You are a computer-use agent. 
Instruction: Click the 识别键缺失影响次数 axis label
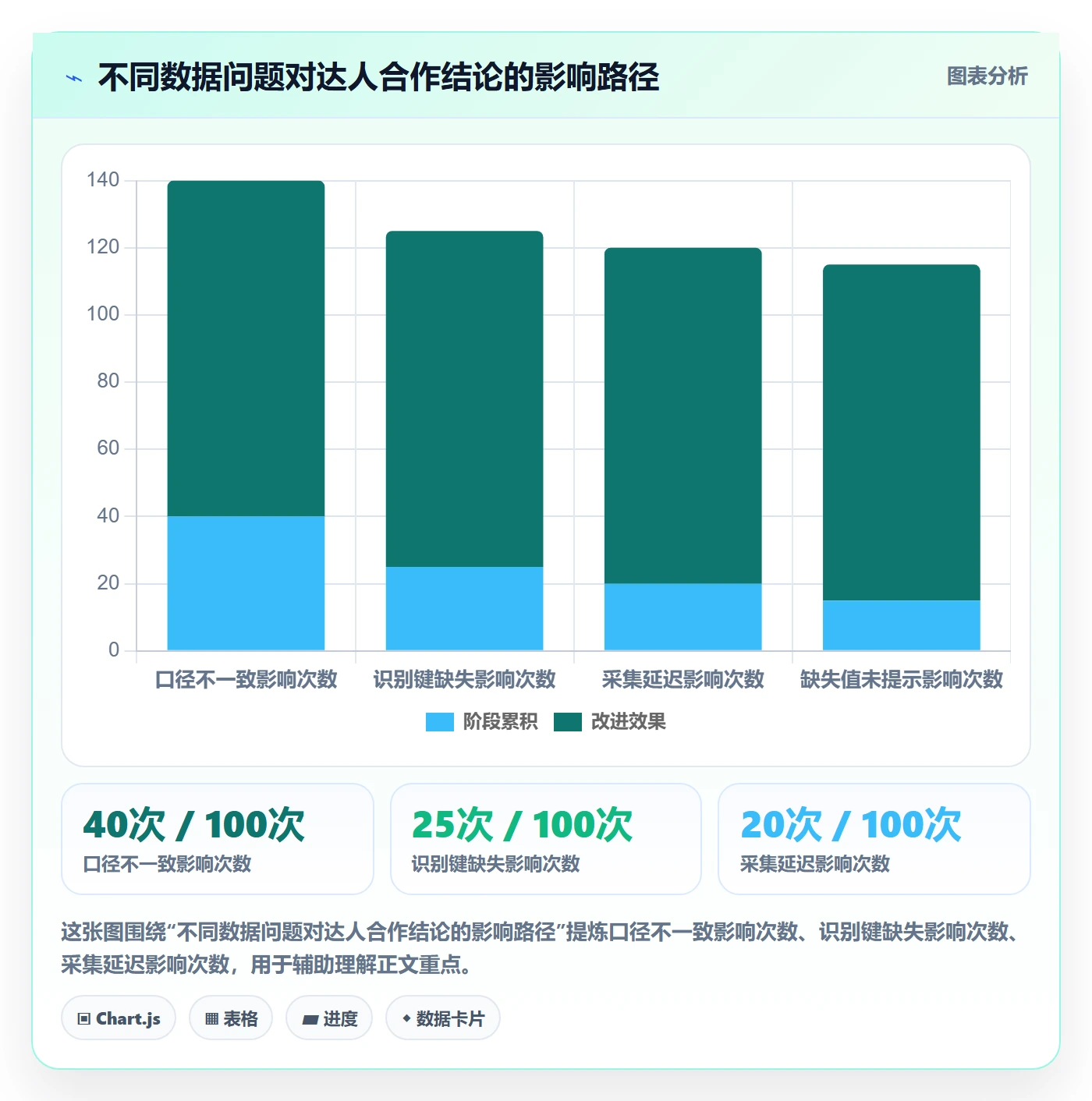coord(464,680)
